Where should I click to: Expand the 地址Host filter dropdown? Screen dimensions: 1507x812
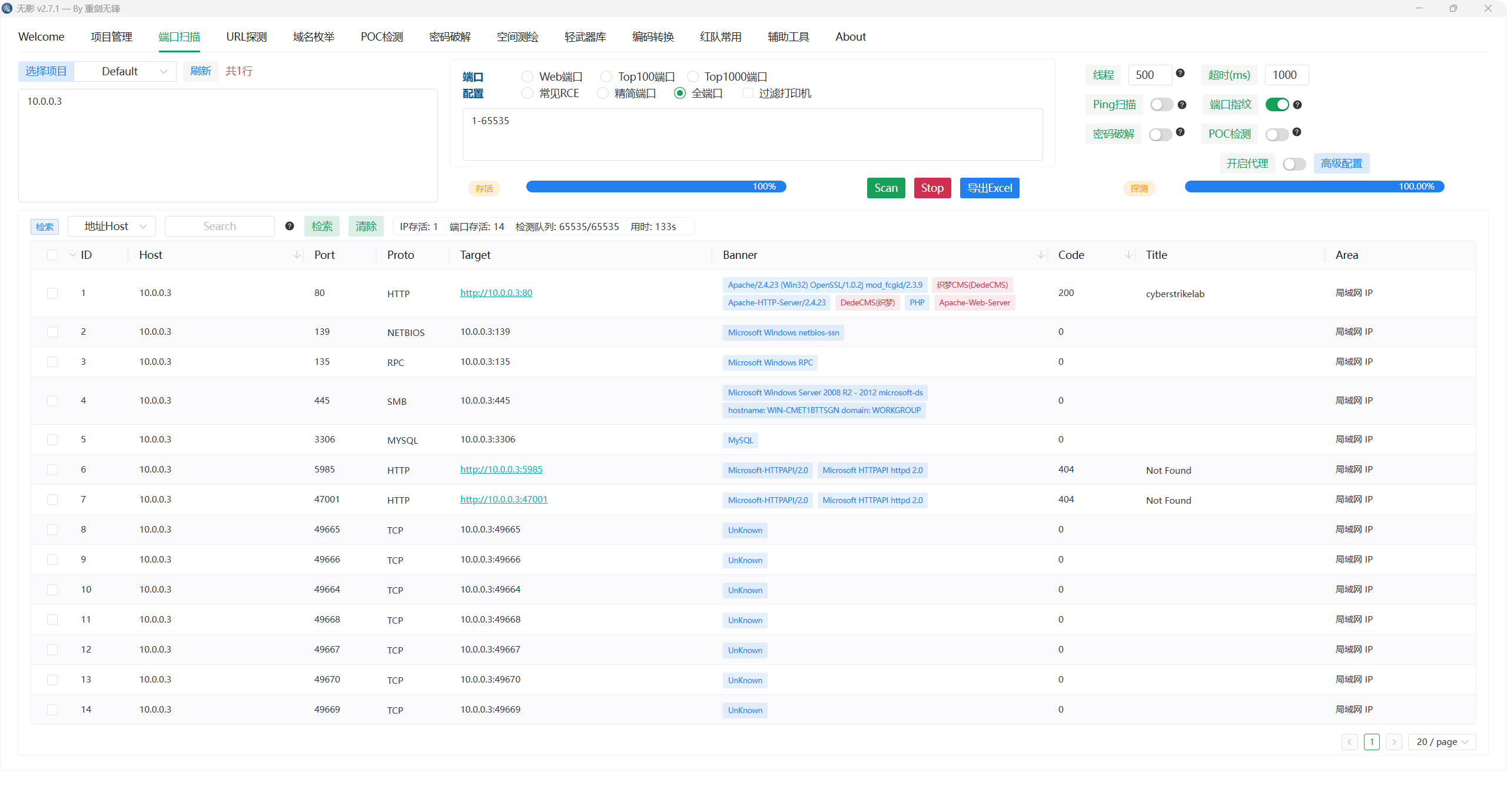tap(112, 227)
